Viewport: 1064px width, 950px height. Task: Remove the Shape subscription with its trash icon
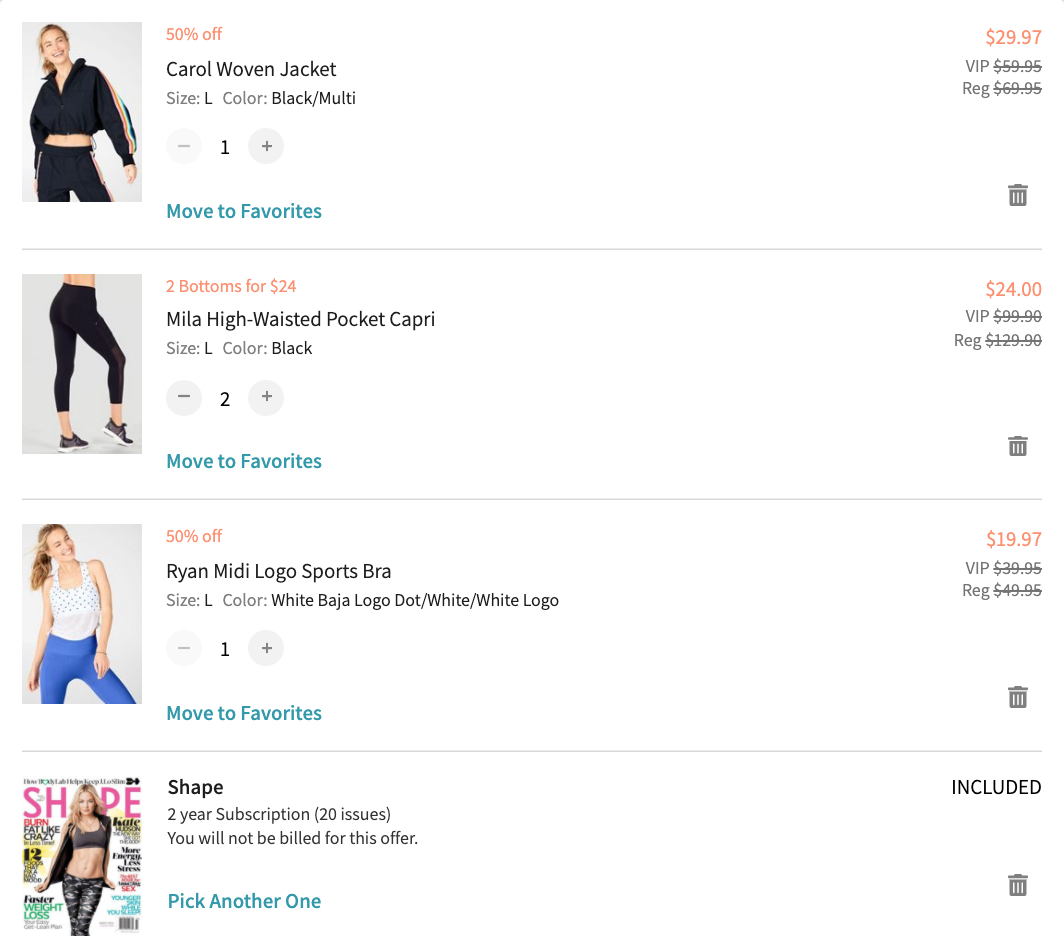[1018, 885]
